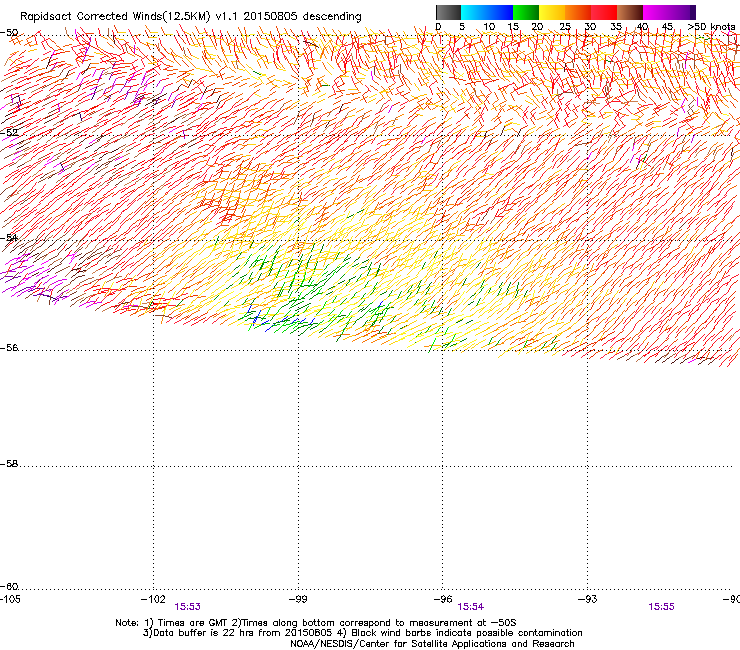Click the purple '15:55' time label
Image resolution: width=740 pixels, height=650 pixels.
coord(661,607)
